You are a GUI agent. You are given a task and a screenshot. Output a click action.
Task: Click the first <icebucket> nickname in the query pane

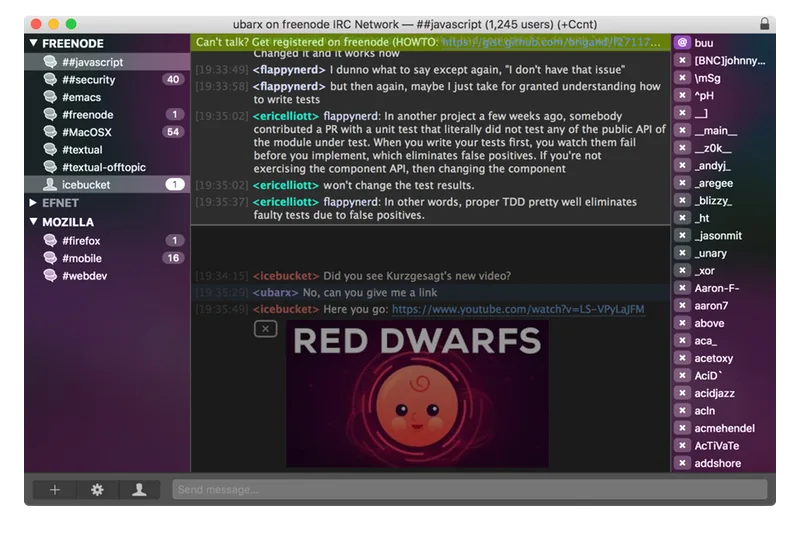click(286, 276)
